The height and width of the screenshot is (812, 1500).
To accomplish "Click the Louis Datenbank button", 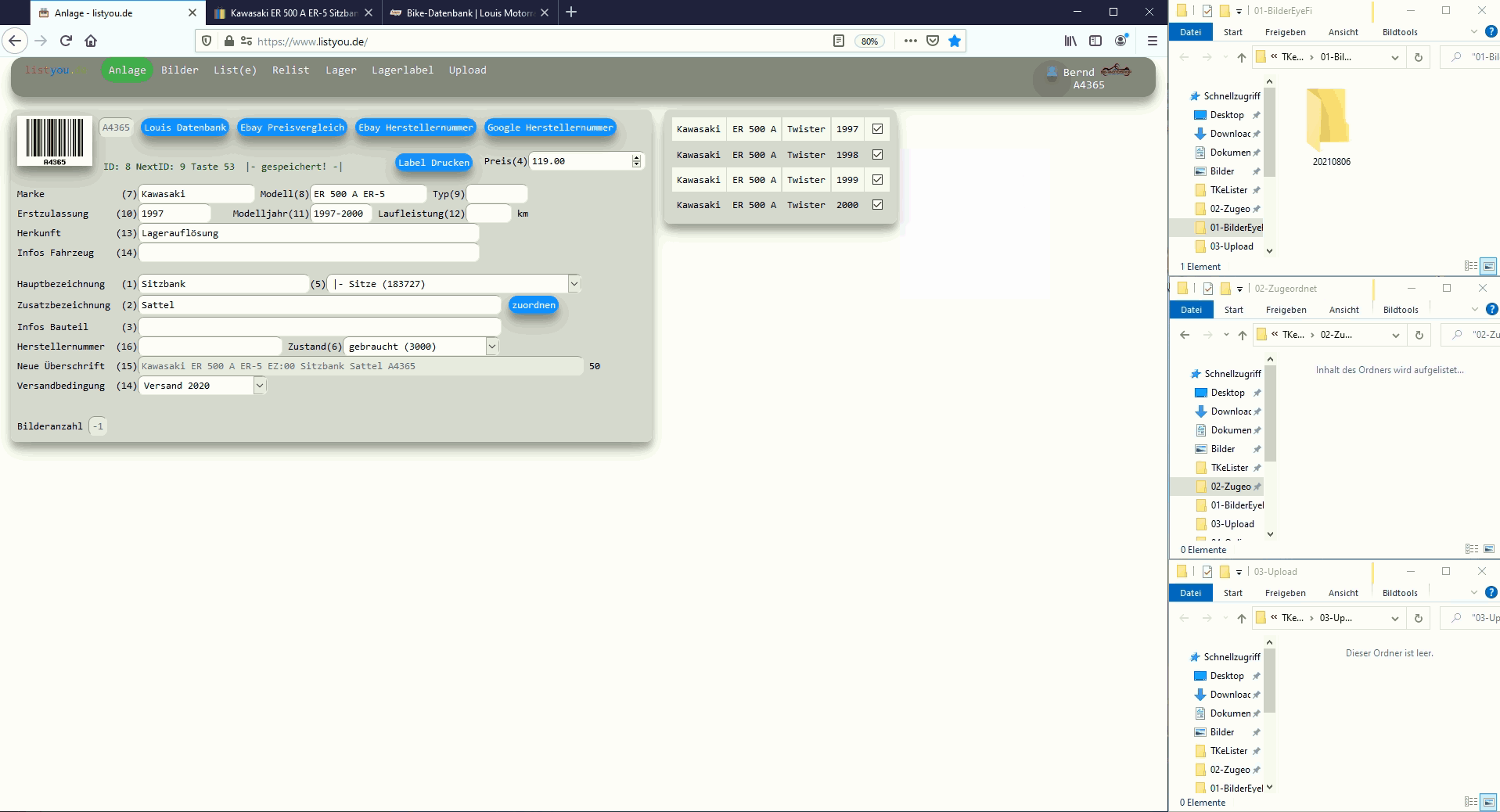I will (185, 128).
